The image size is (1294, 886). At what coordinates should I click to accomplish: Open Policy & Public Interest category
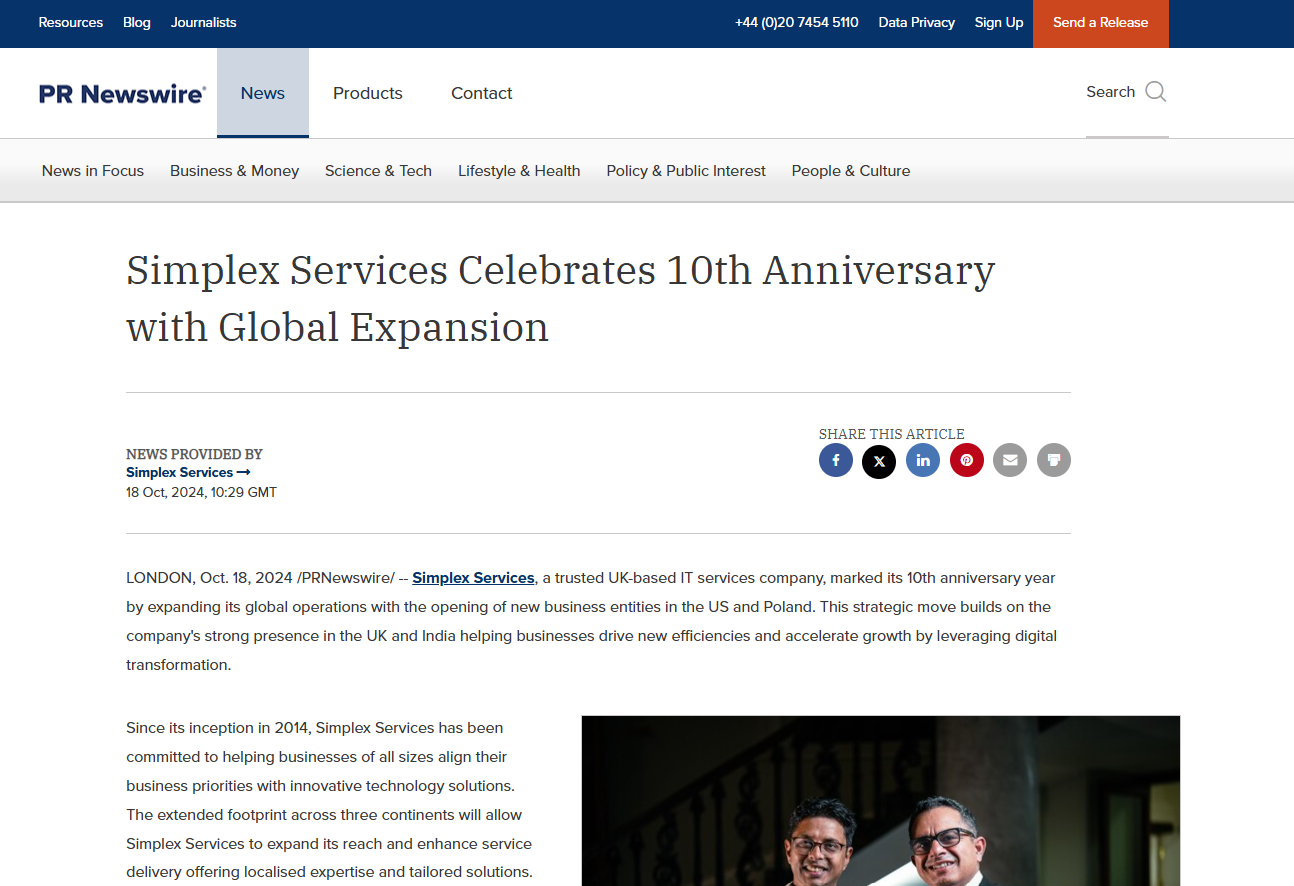686,171
